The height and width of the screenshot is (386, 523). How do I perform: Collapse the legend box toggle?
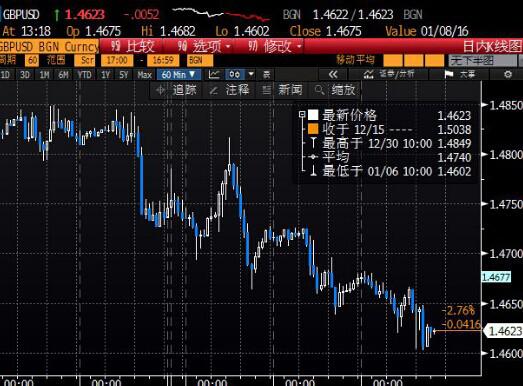coord(302,114)
